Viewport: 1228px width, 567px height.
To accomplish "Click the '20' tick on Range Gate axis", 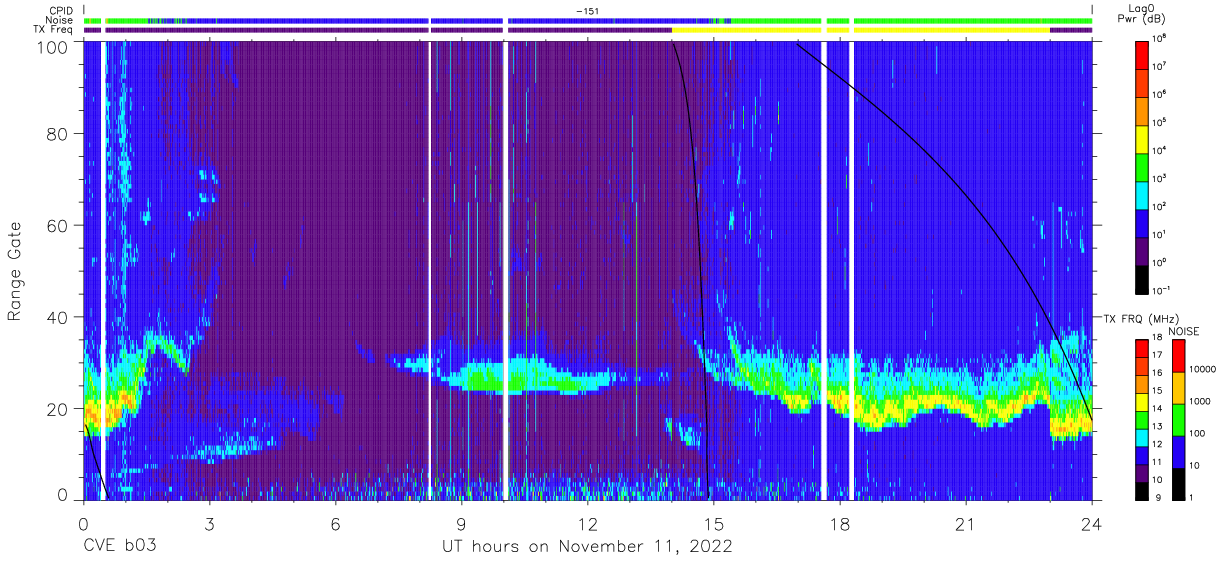I will click(x=59, y=409).
